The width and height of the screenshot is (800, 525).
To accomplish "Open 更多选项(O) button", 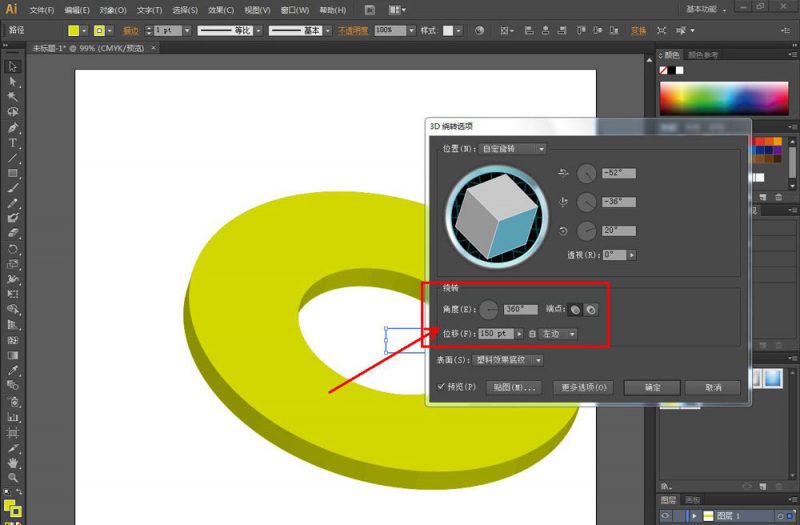I will (x=584, y=388).
